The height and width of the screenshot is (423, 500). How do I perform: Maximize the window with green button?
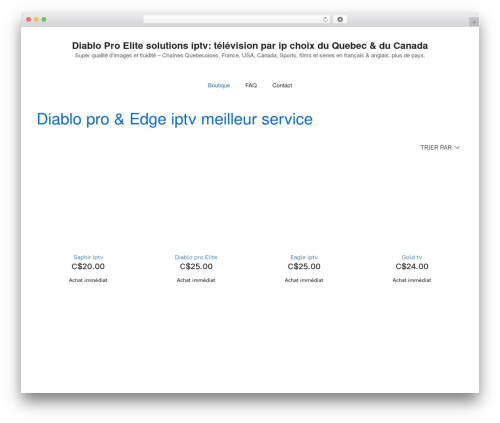pos(44,20)
